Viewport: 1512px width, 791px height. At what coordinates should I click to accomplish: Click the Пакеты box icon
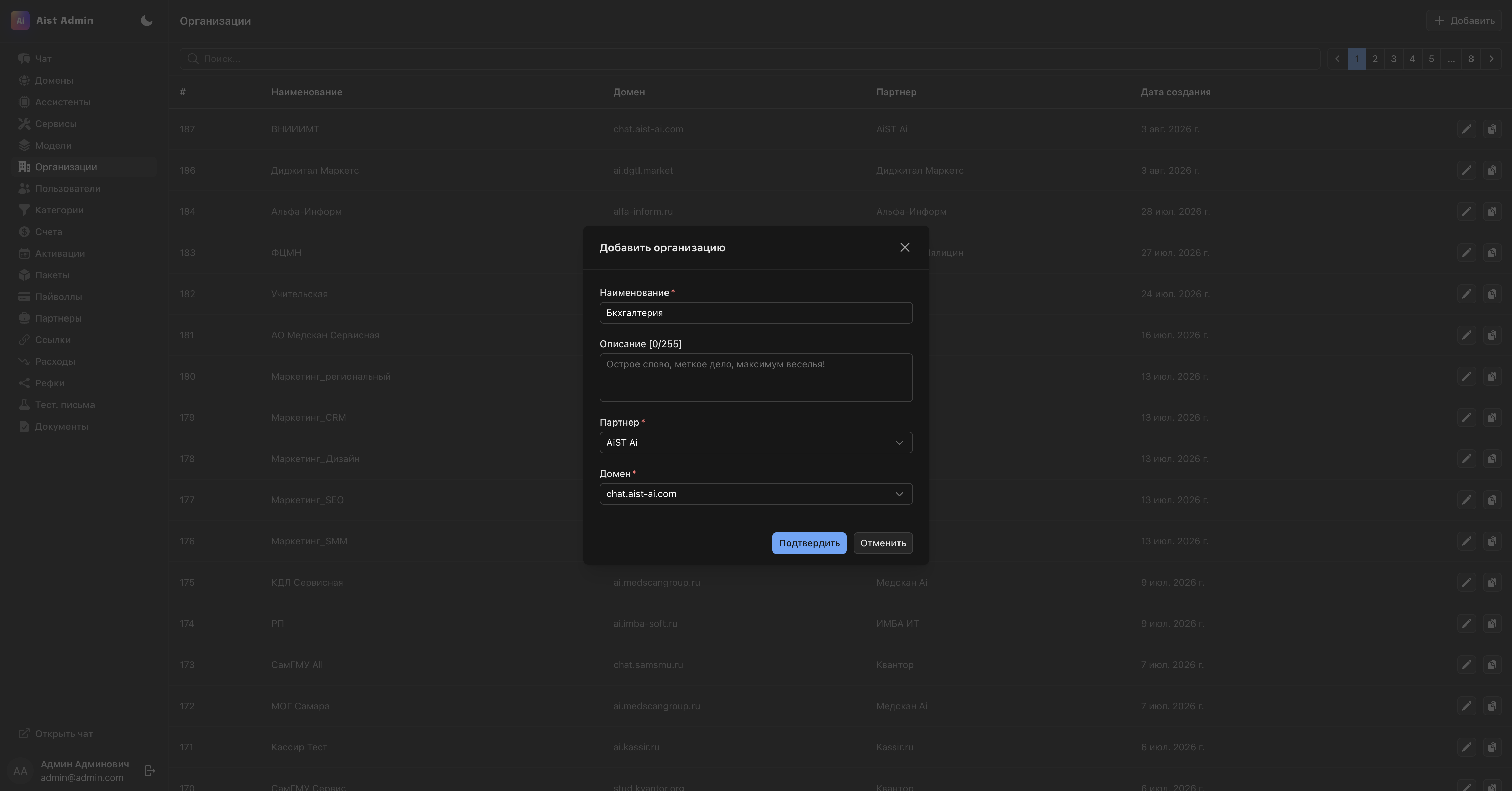(24, 275)
